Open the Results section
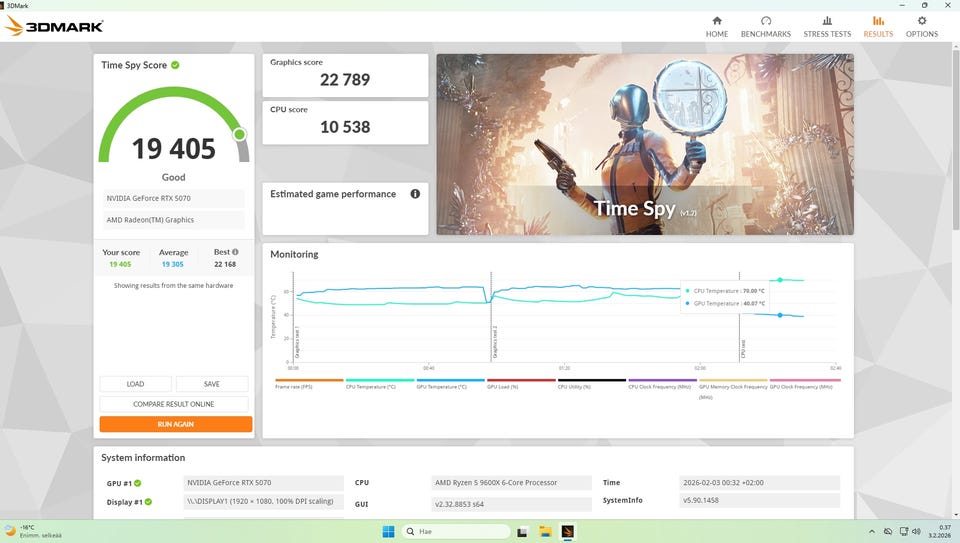Image resolution: width=960 pixels, height=543 pixels. pos(878,27)
